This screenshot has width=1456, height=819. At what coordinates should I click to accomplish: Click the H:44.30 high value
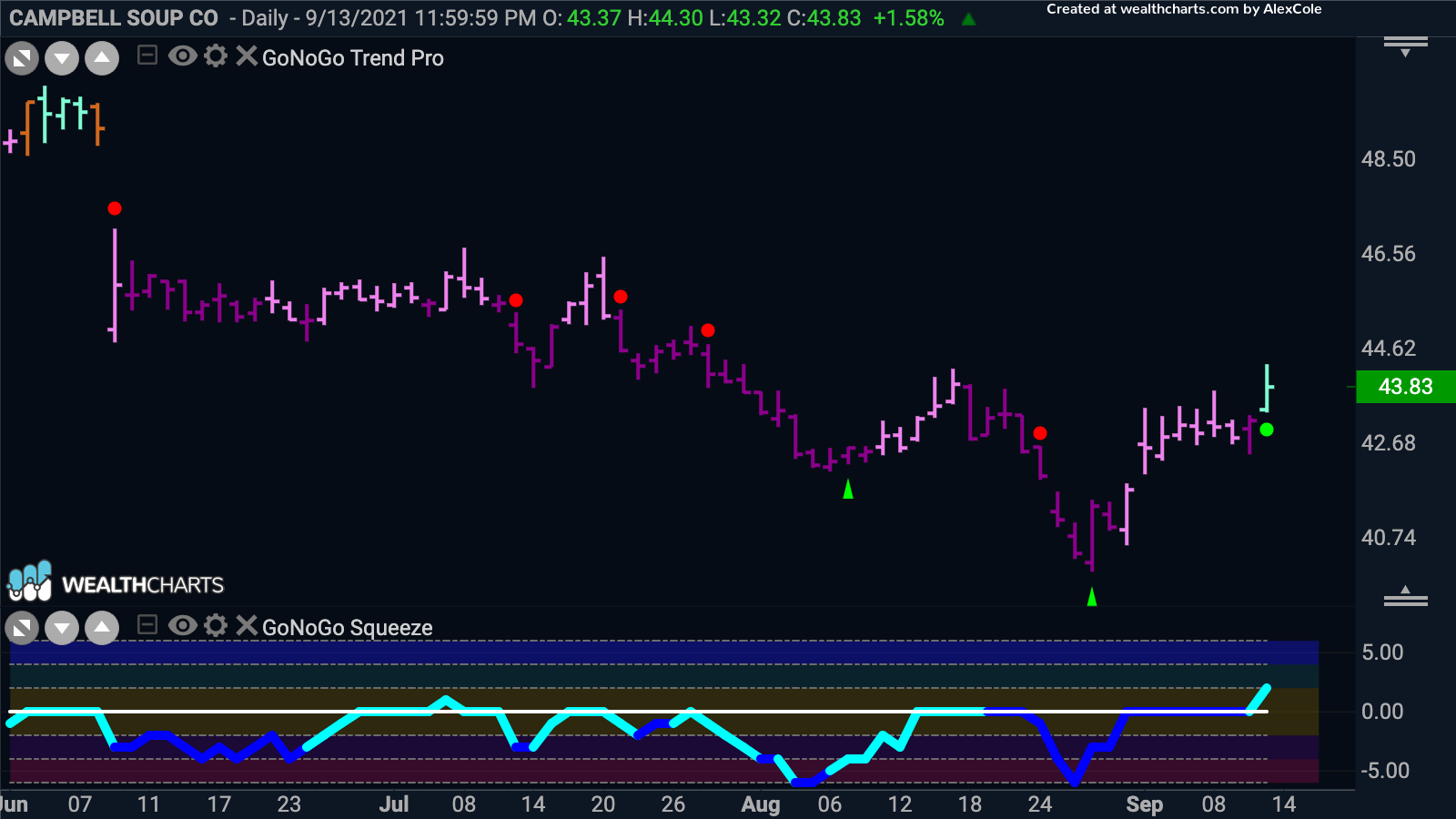coord(665,18)
